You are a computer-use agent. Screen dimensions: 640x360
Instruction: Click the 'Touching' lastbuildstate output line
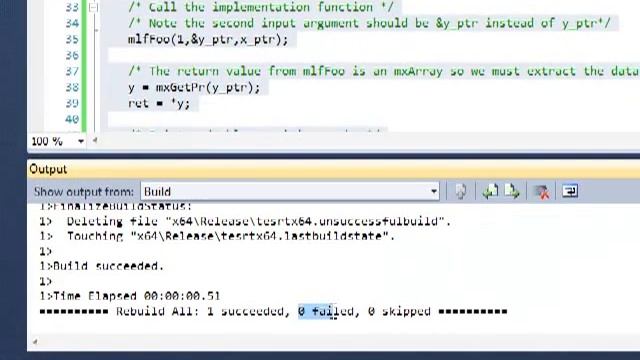pos(217,236)
